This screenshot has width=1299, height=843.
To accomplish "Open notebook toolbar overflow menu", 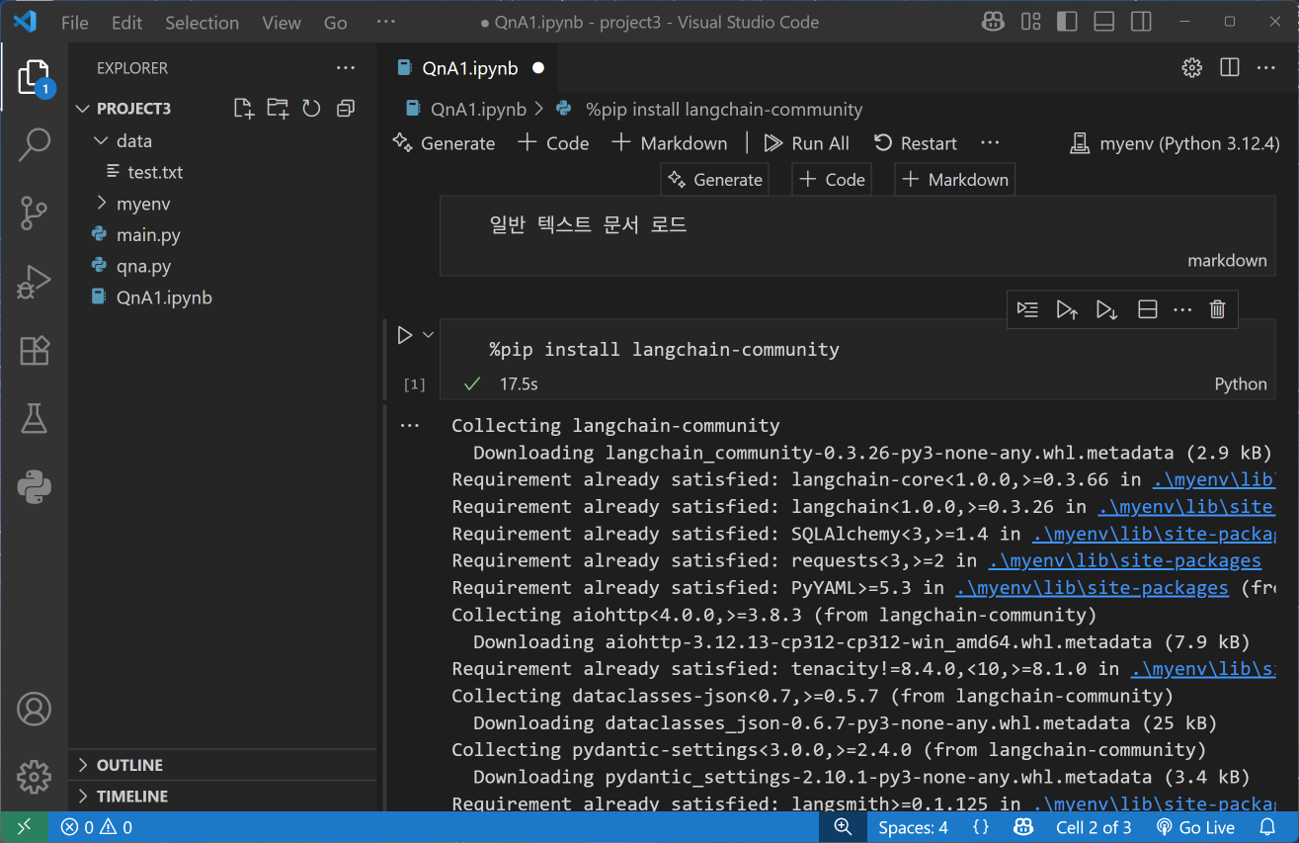I will pos(990,143).
